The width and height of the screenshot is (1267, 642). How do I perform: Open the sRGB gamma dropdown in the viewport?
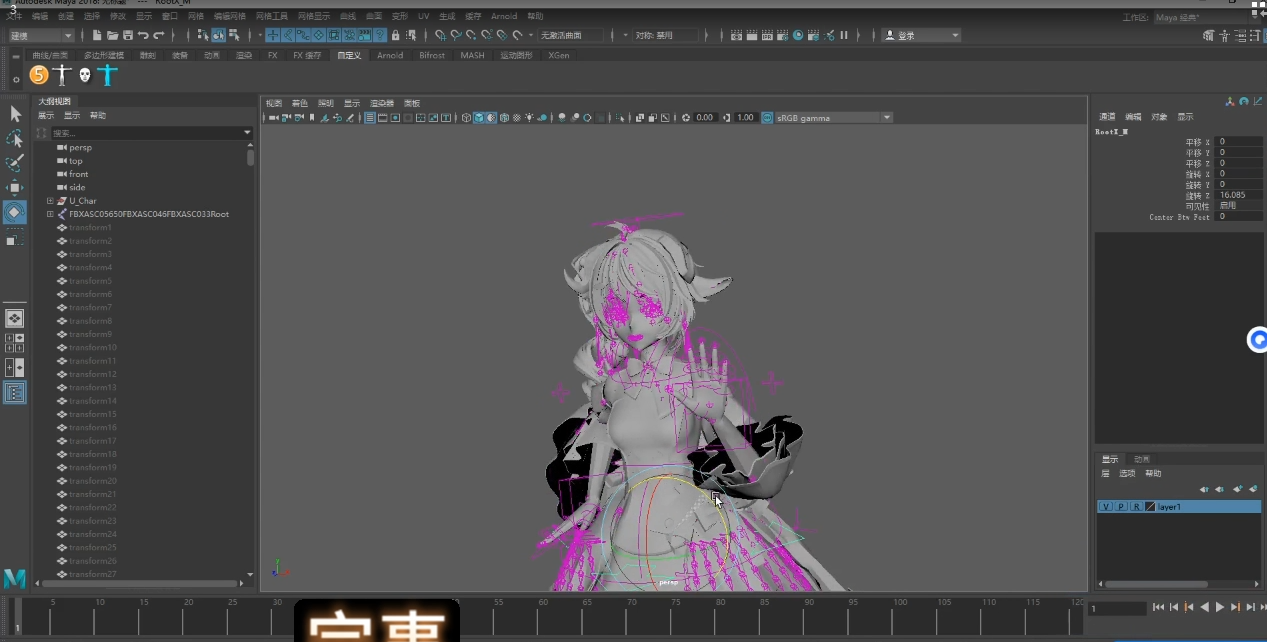click(886, 117)
